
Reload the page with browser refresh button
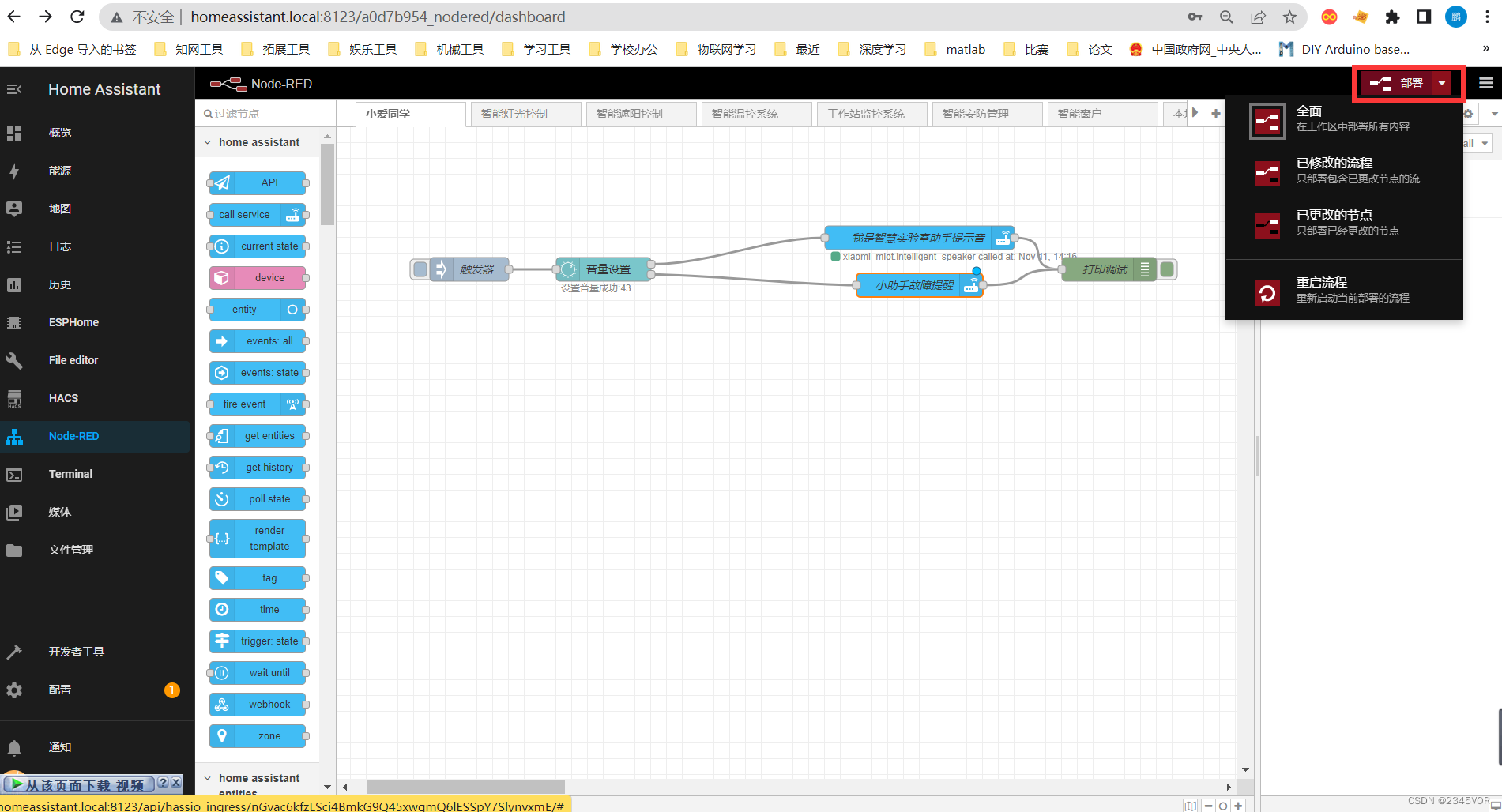pos(77,17)
